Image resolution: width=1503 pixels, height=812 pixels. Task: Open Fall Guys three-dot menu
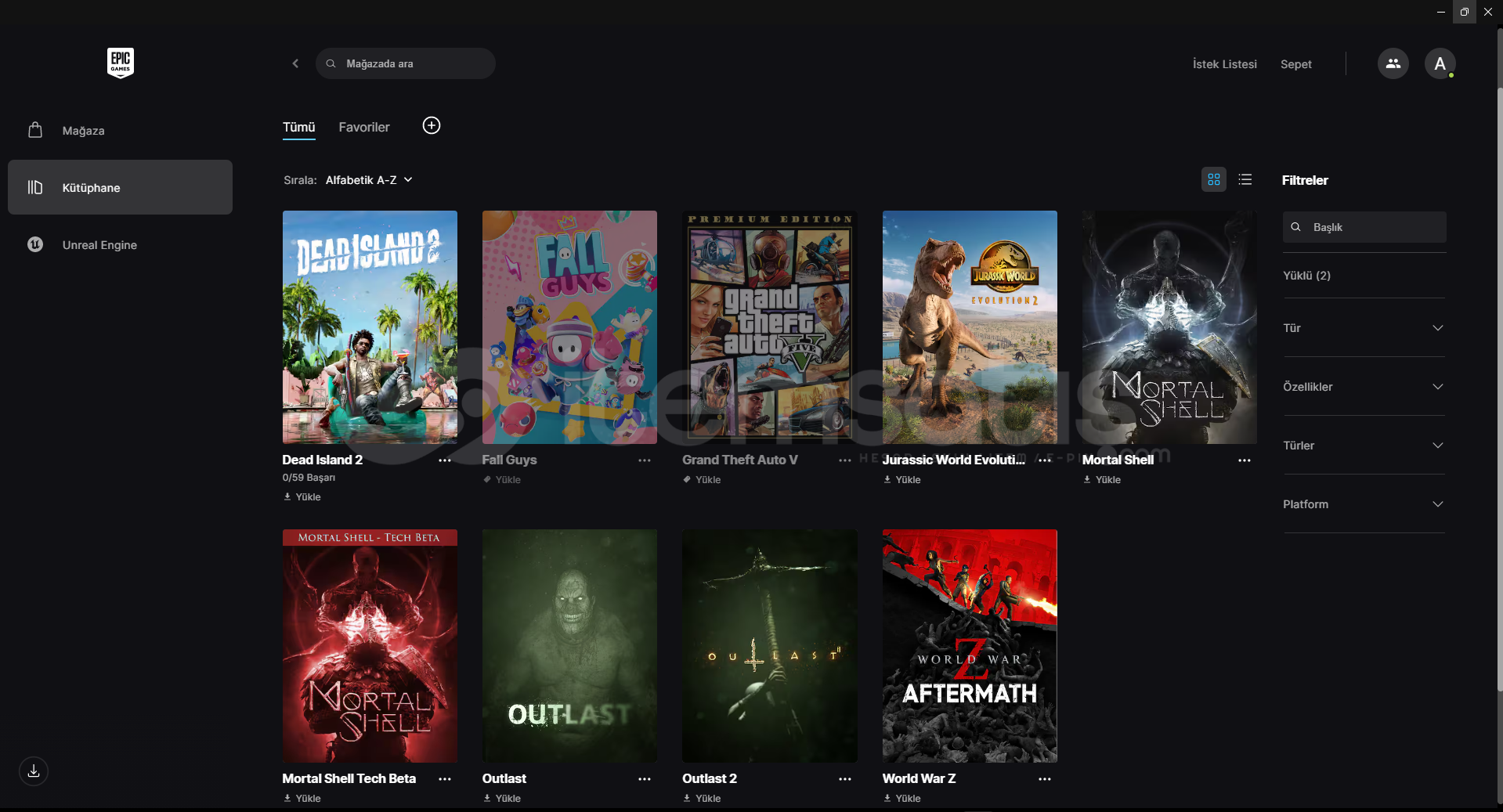[x=645, y=460]
